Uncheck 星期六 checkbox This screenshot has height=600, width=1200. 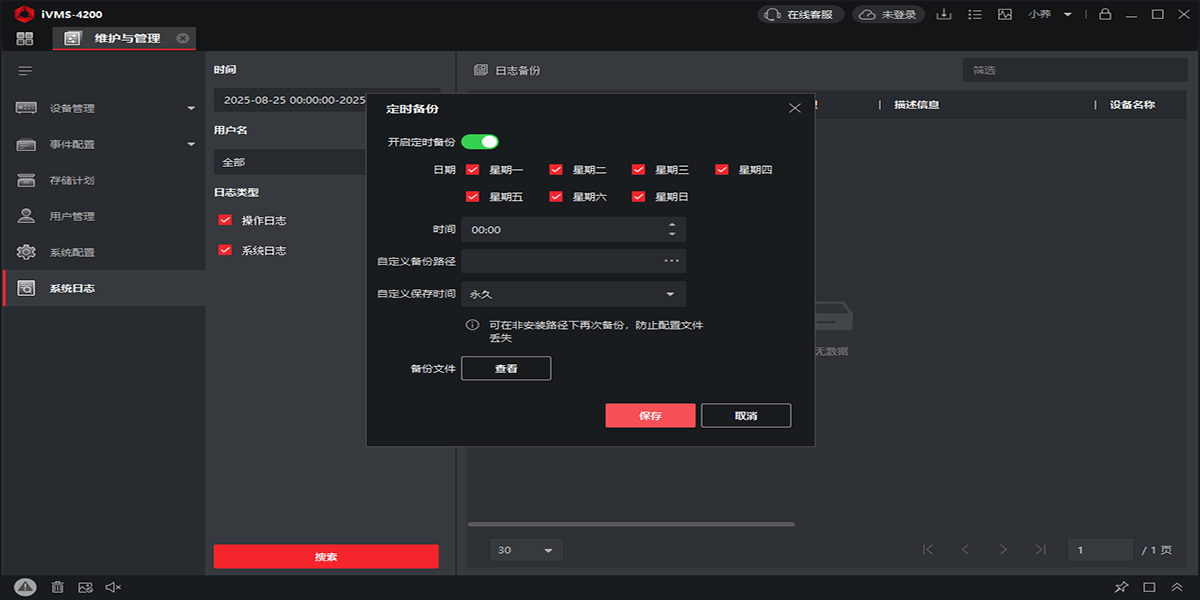[556, 197]
